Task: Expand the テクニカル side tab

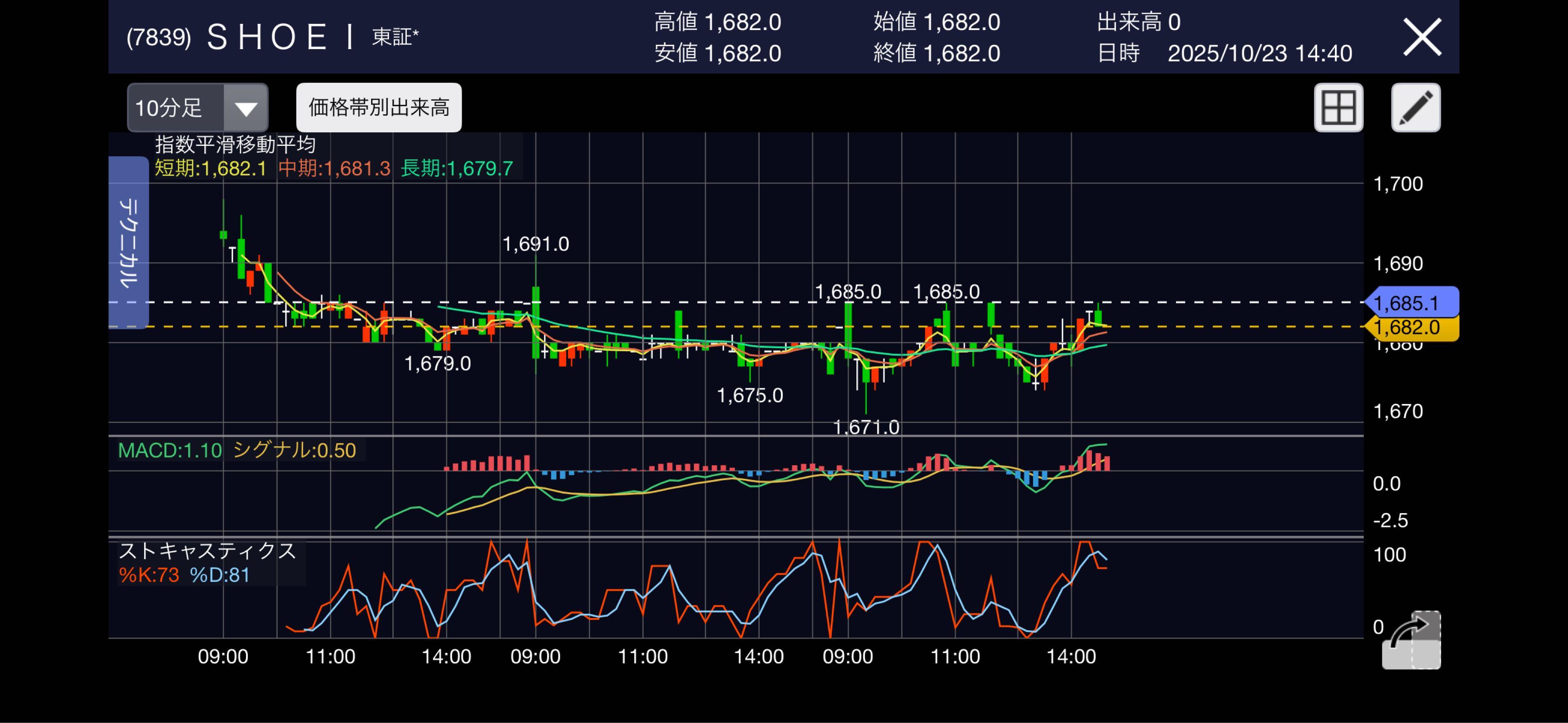Action: pos(128,242)
